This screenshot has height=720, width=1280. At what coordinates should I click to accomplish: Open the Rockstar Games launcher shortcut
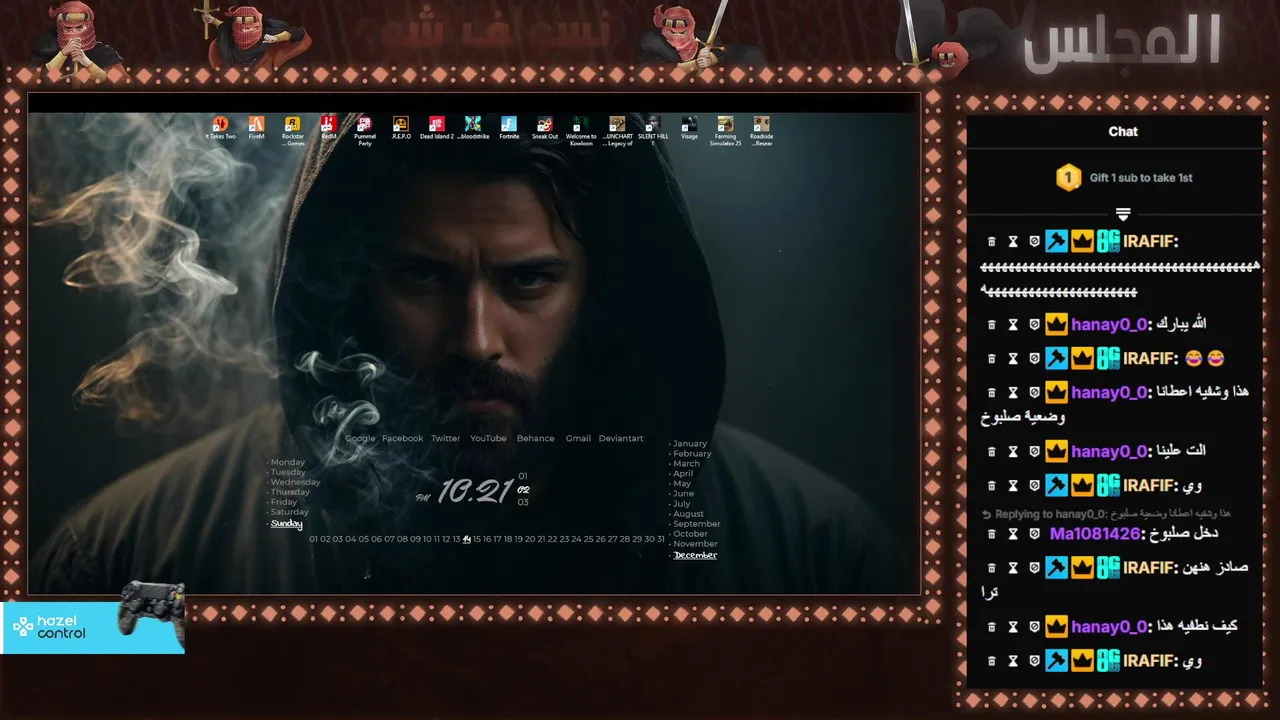pos(292,131)
